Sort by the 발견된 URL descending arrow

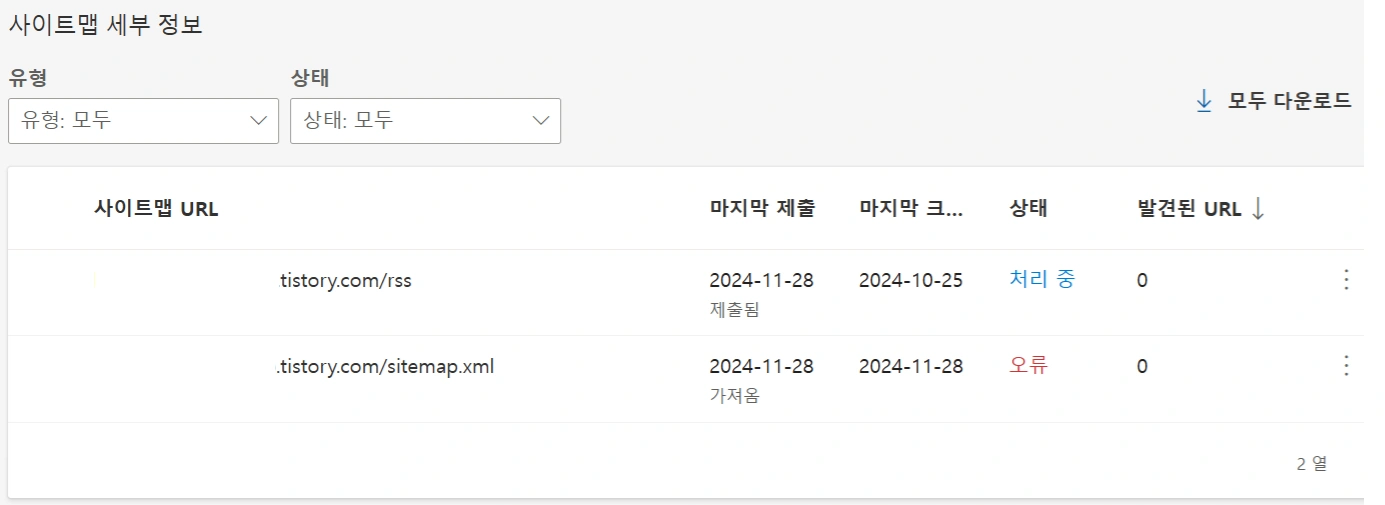1258,208
